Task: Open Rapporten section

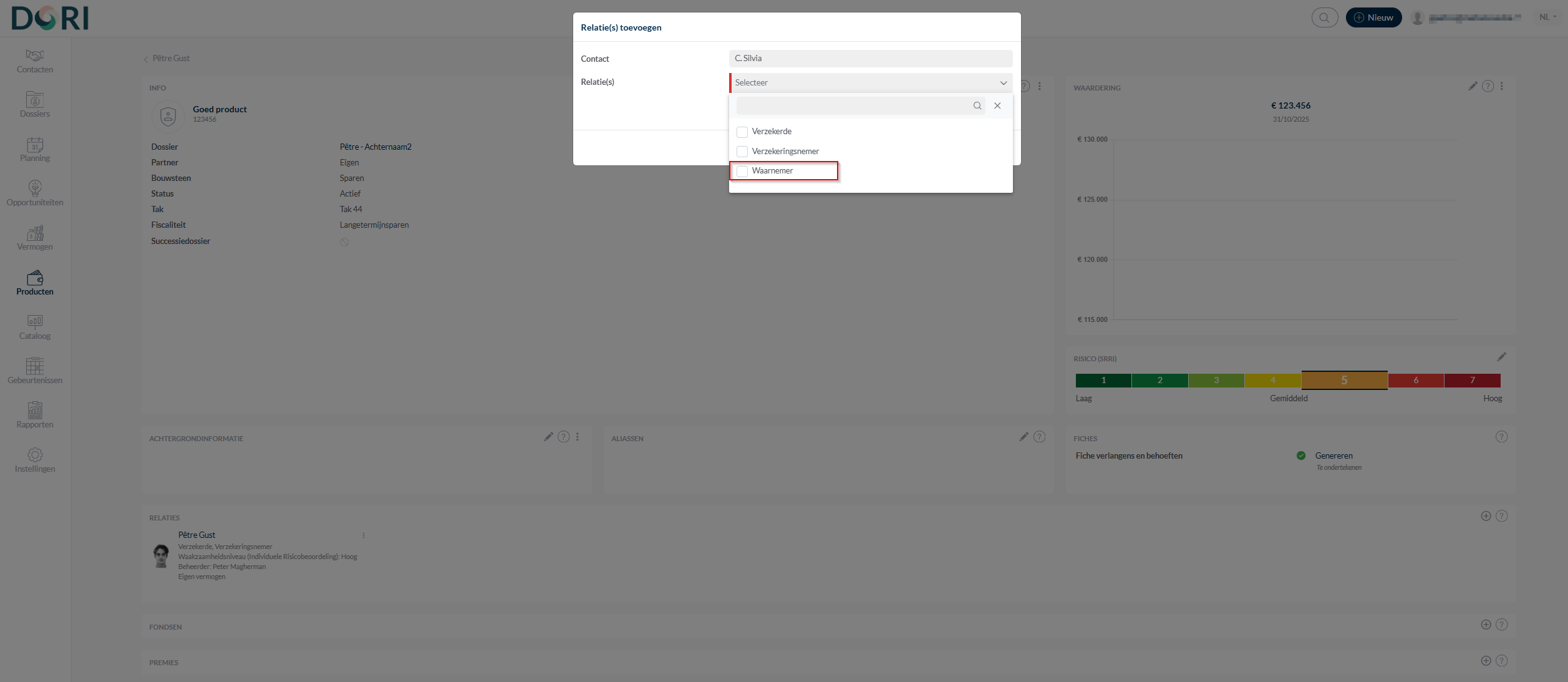Action: tap(35, 416)
